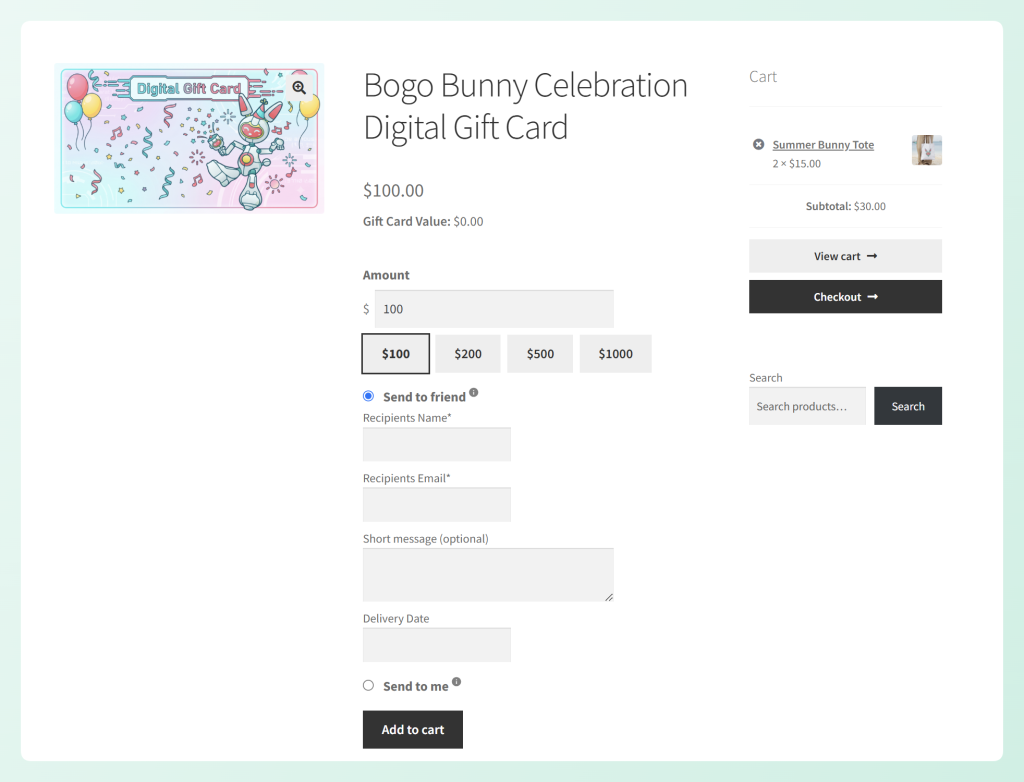Click the Short message (optional) label
The height and width of the screenshot is (782, 1024).
(x=426, y=538)
